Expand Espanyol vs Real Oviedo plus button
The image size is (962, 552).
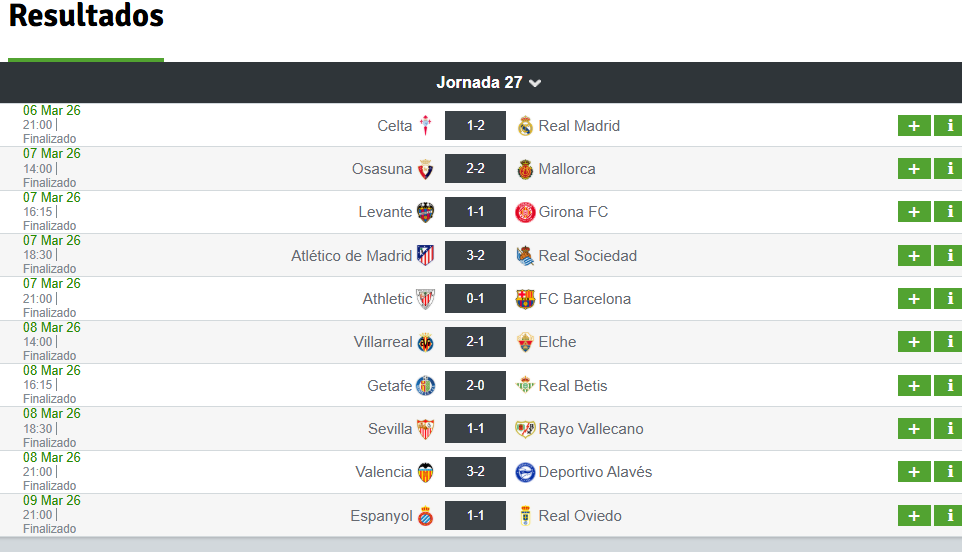[x=914, y=516]
